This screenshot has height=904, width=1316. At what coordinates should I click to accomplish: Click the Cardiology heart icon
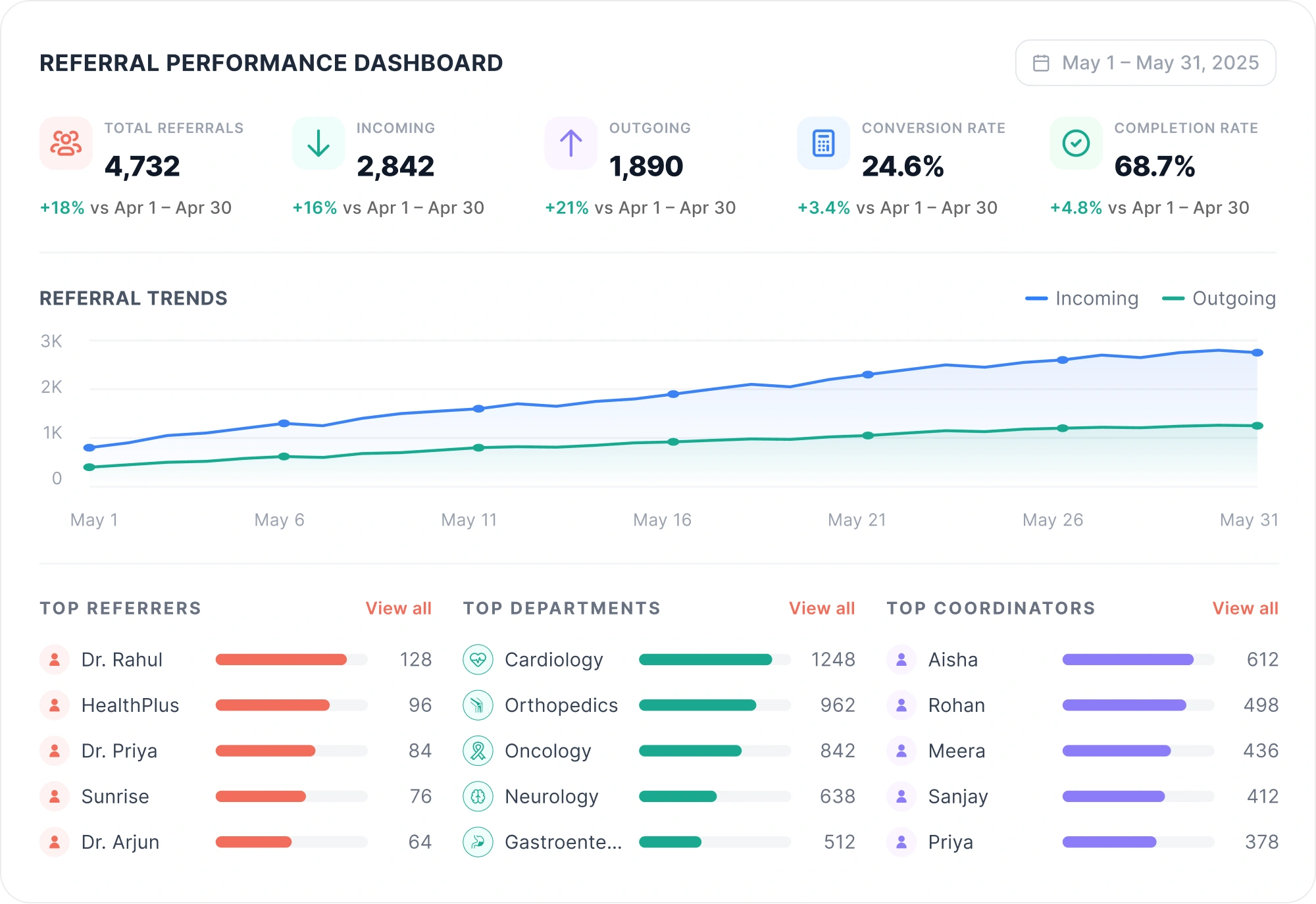(478, 659)
